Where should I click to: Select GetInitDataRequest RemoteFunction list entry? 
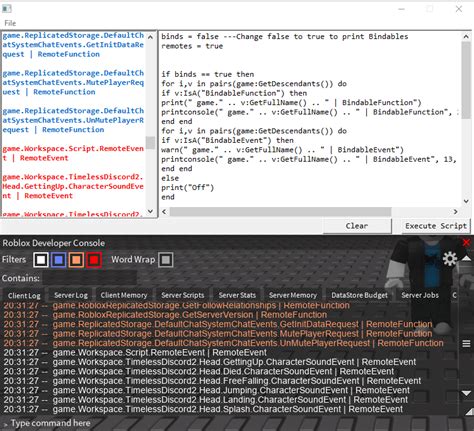pos(73,45)
